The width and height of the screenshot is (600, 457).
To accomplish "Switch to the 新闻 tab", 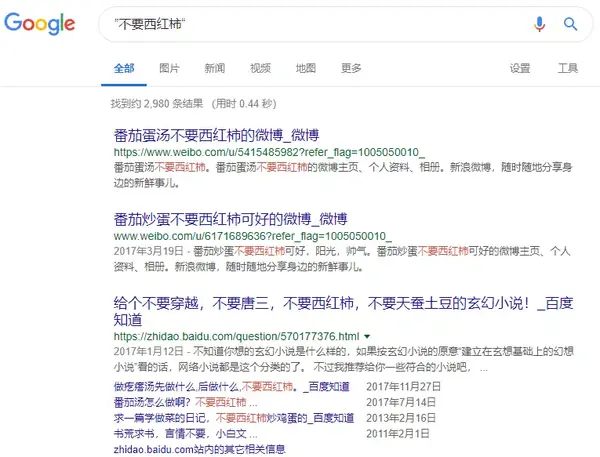I will pos(215,68).
